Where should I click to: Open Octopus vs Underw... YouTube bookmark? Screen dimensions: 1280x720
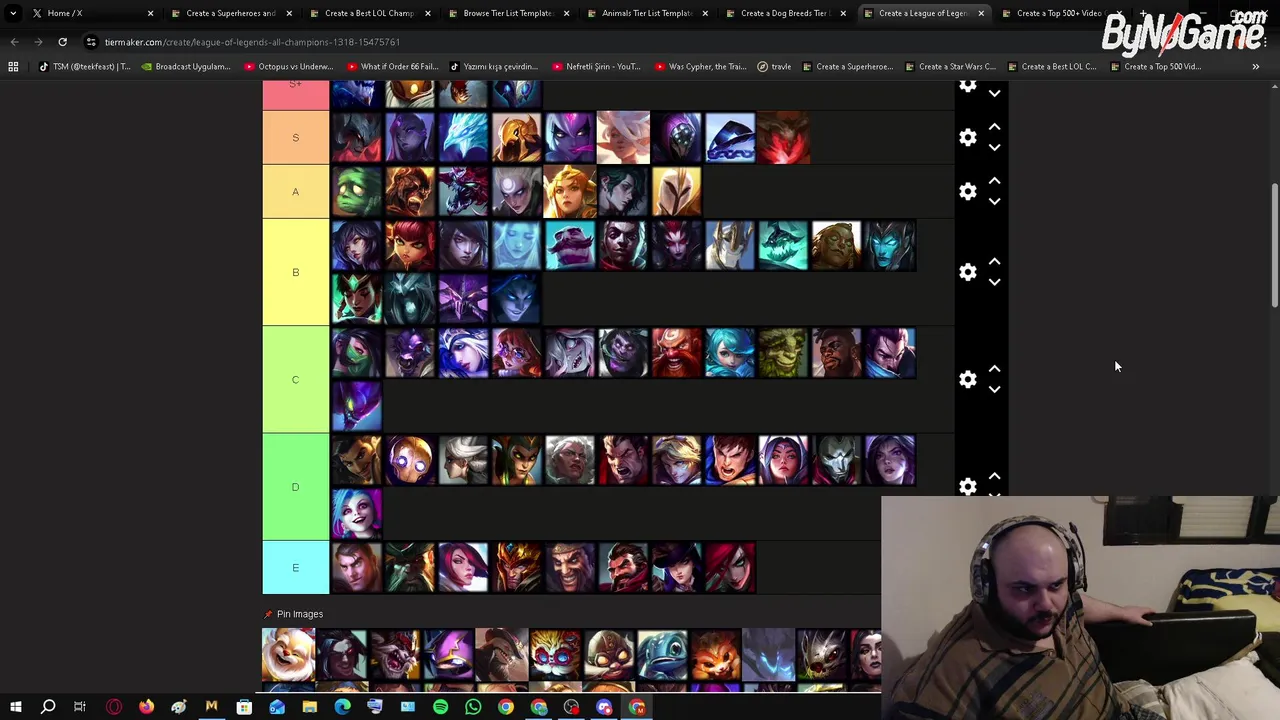[288, 67]
